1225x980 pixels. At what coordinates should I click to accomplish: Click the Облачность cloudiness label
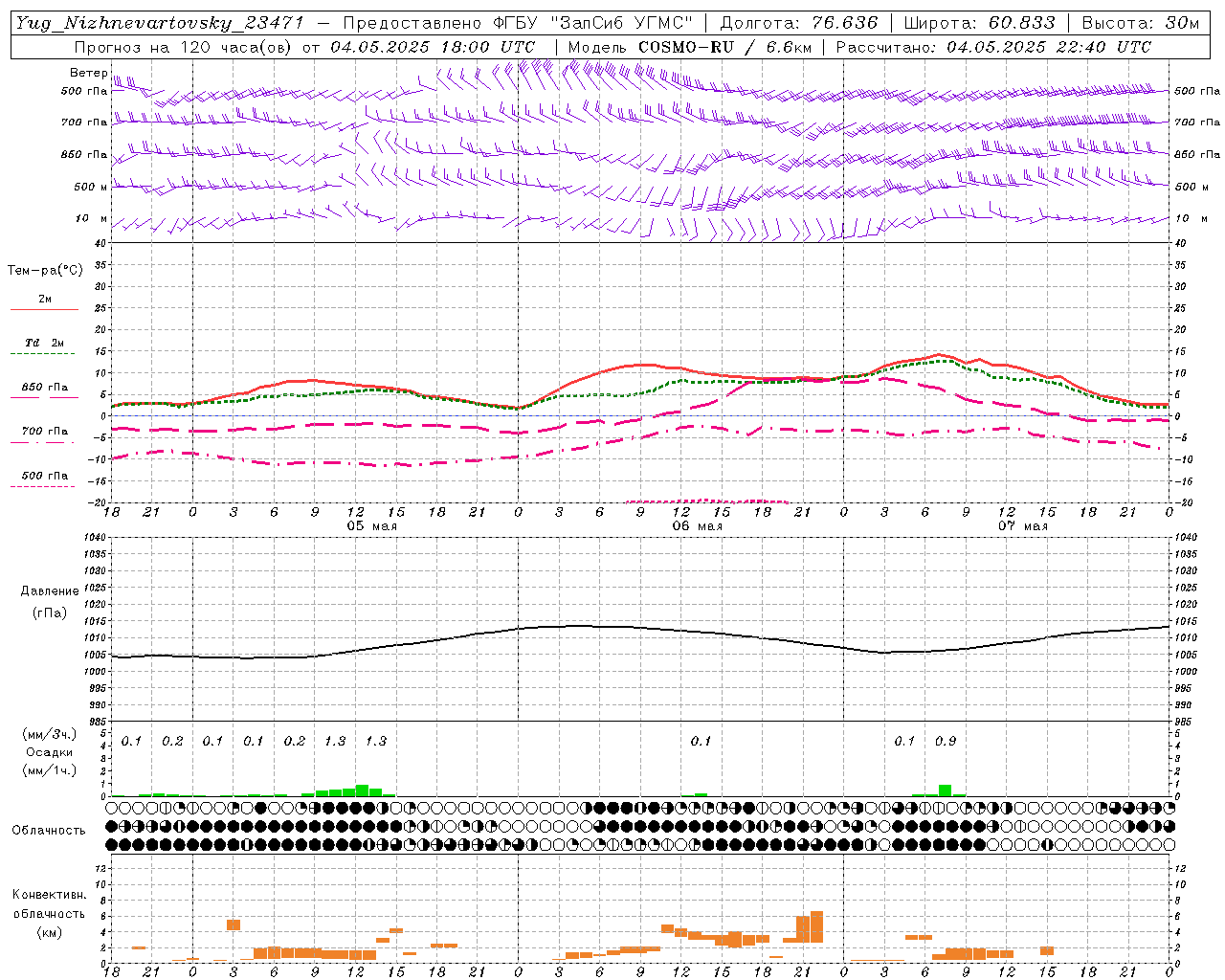pos(49,831)
